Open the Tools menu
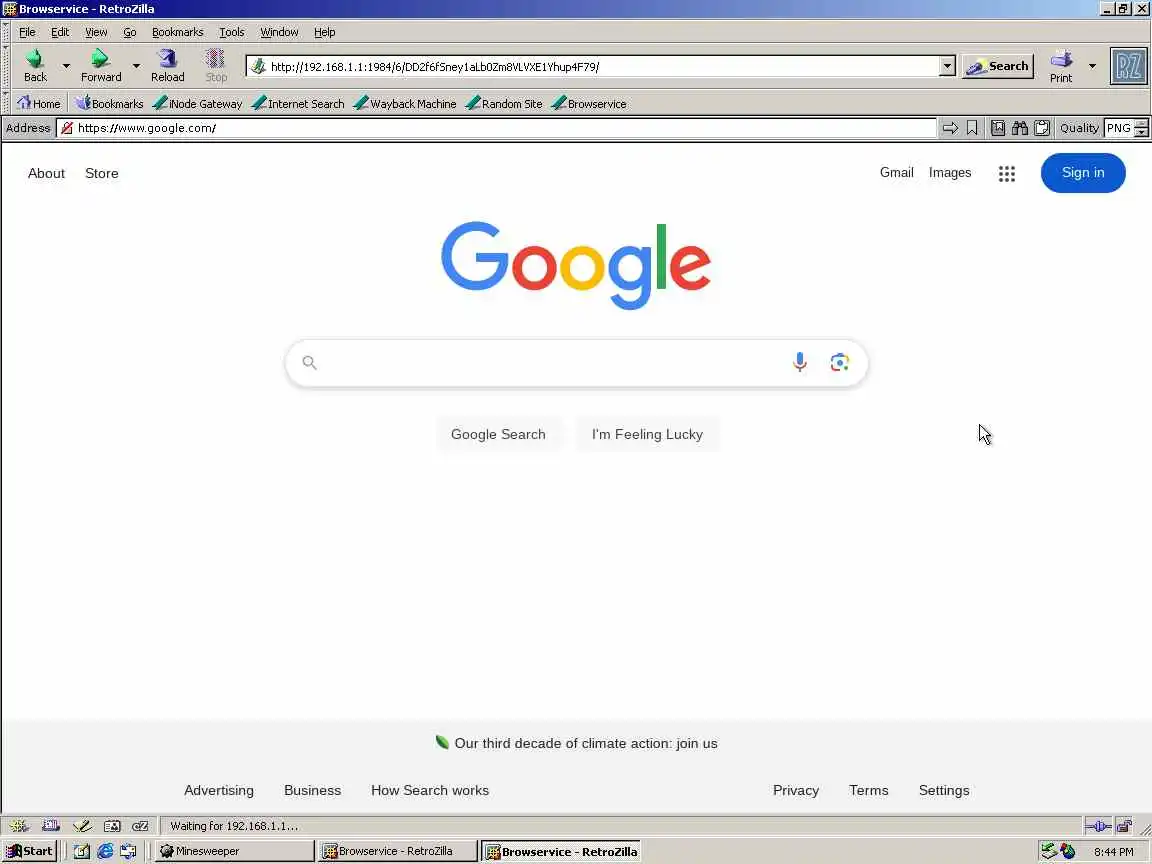Screen dimensions: 1152x864 (231, 32)
